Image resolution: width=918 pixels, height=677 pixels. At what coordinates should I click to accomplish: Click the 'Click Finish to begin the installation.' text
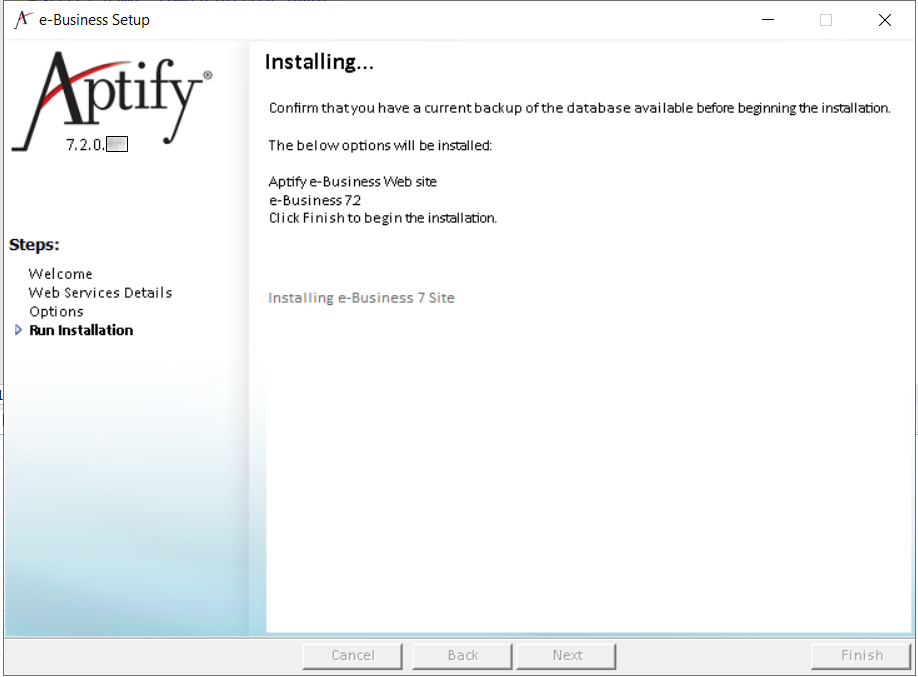pyautogui.click(x=382, y=218)
